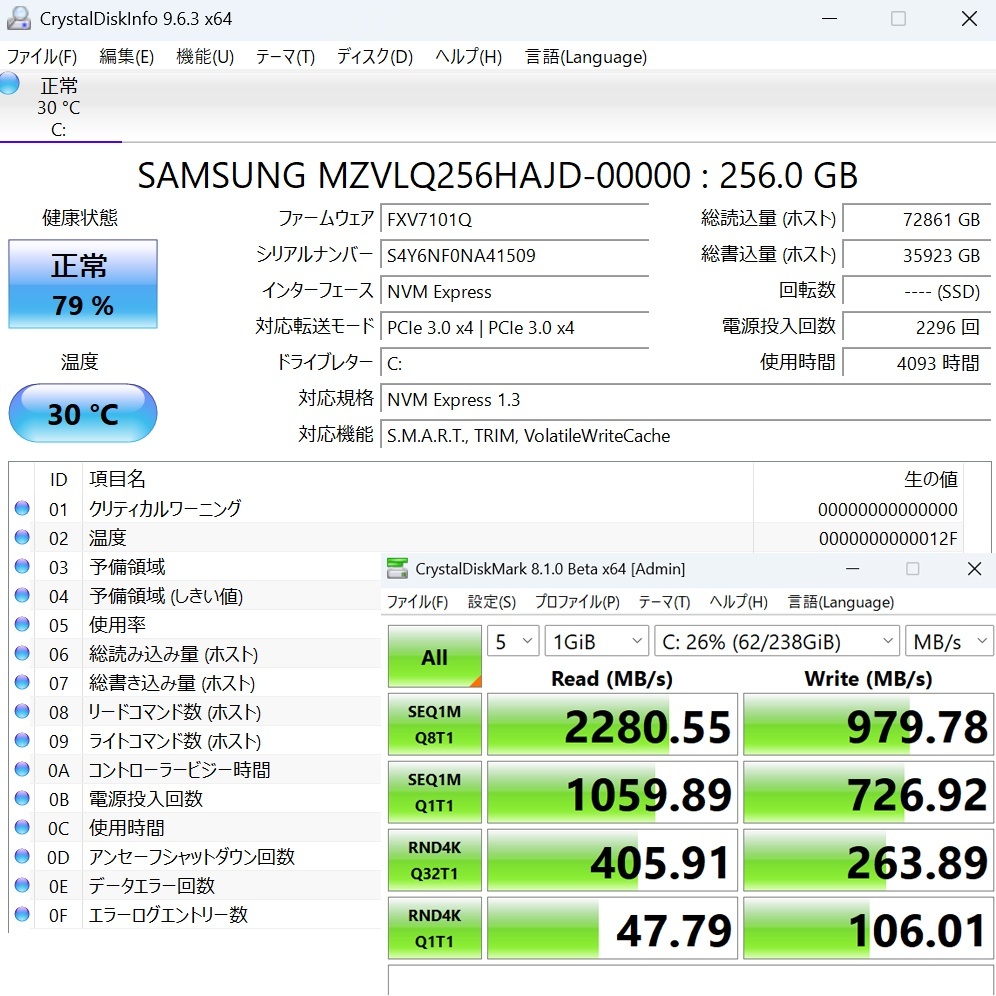996x996 pixels.
Task: Open ヘルプ(H) menu in CrystalDiskMark
Action: pyautogui.click(x=739, y=602)
